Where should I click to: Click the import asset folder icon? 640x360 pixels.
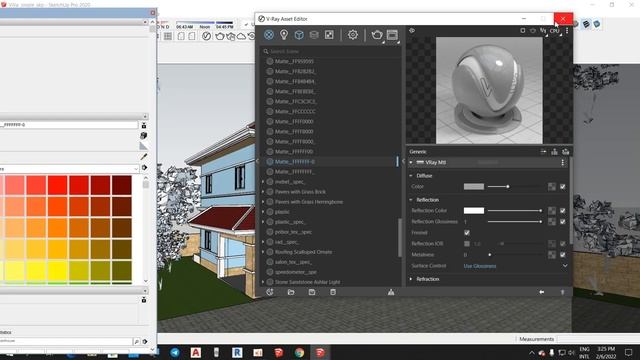pyautogui.click(x=291, y=292)
